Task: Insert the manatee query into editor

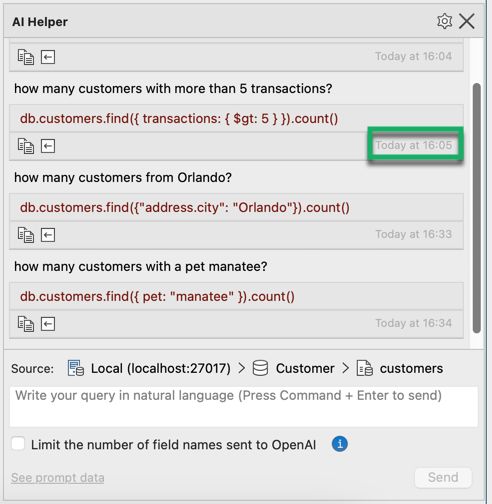Action: point(48,324)
